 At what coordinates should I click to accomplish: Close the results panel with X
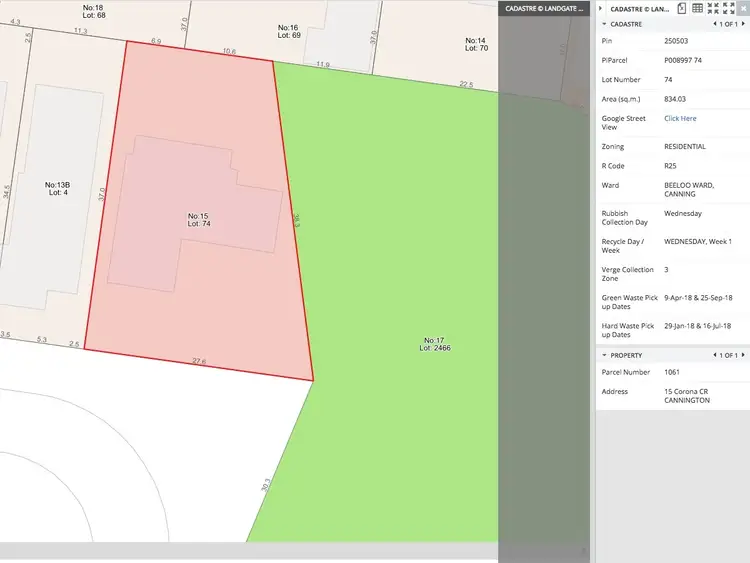click(x=743, y=8)
